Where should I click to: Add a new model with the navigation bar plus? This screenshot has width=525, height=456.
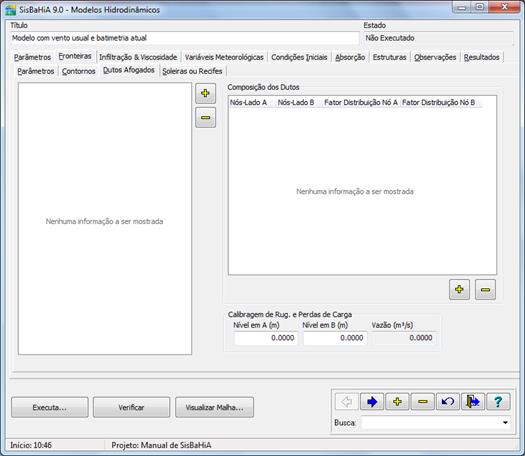click(x=397, y=401)
